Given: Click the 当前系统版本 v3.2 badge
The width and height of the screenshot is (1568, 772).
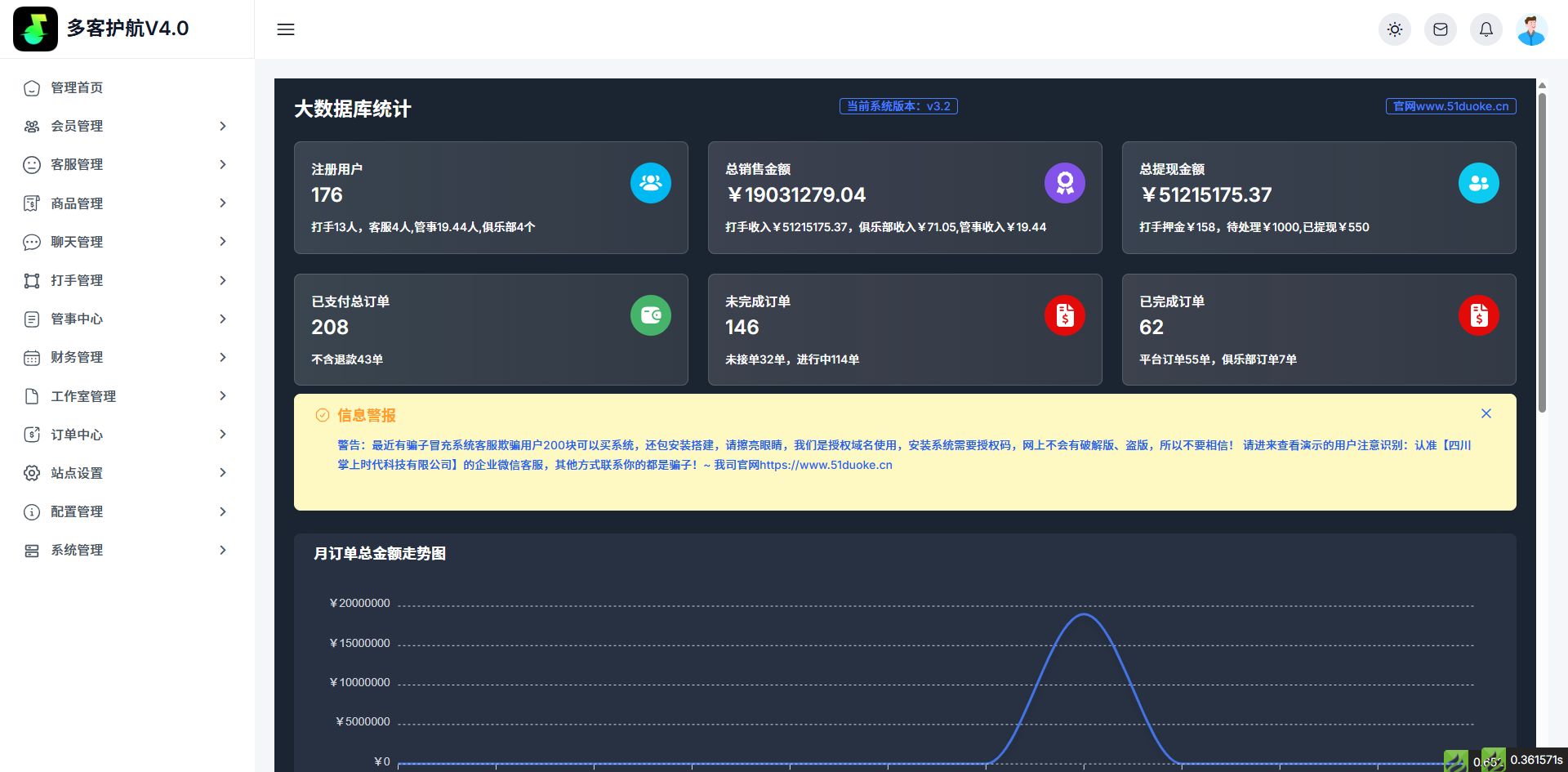Looking at the screenshot, I should click(898, 106).
